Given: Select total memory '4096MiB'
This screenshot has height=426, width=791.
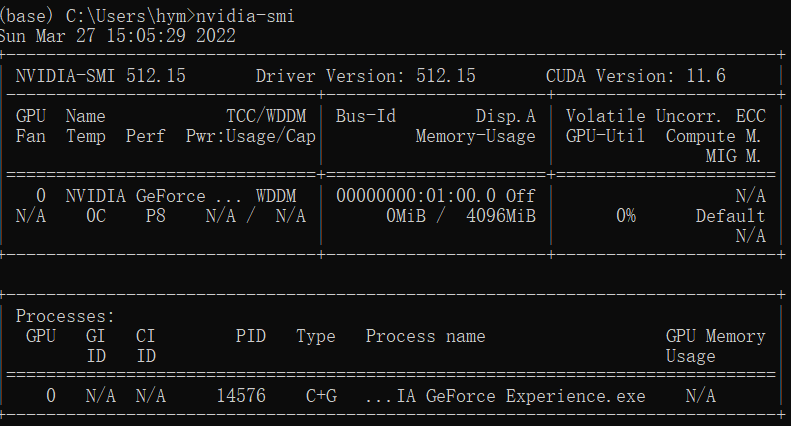Looking at the screenshot, I should (x=500, y=216).
